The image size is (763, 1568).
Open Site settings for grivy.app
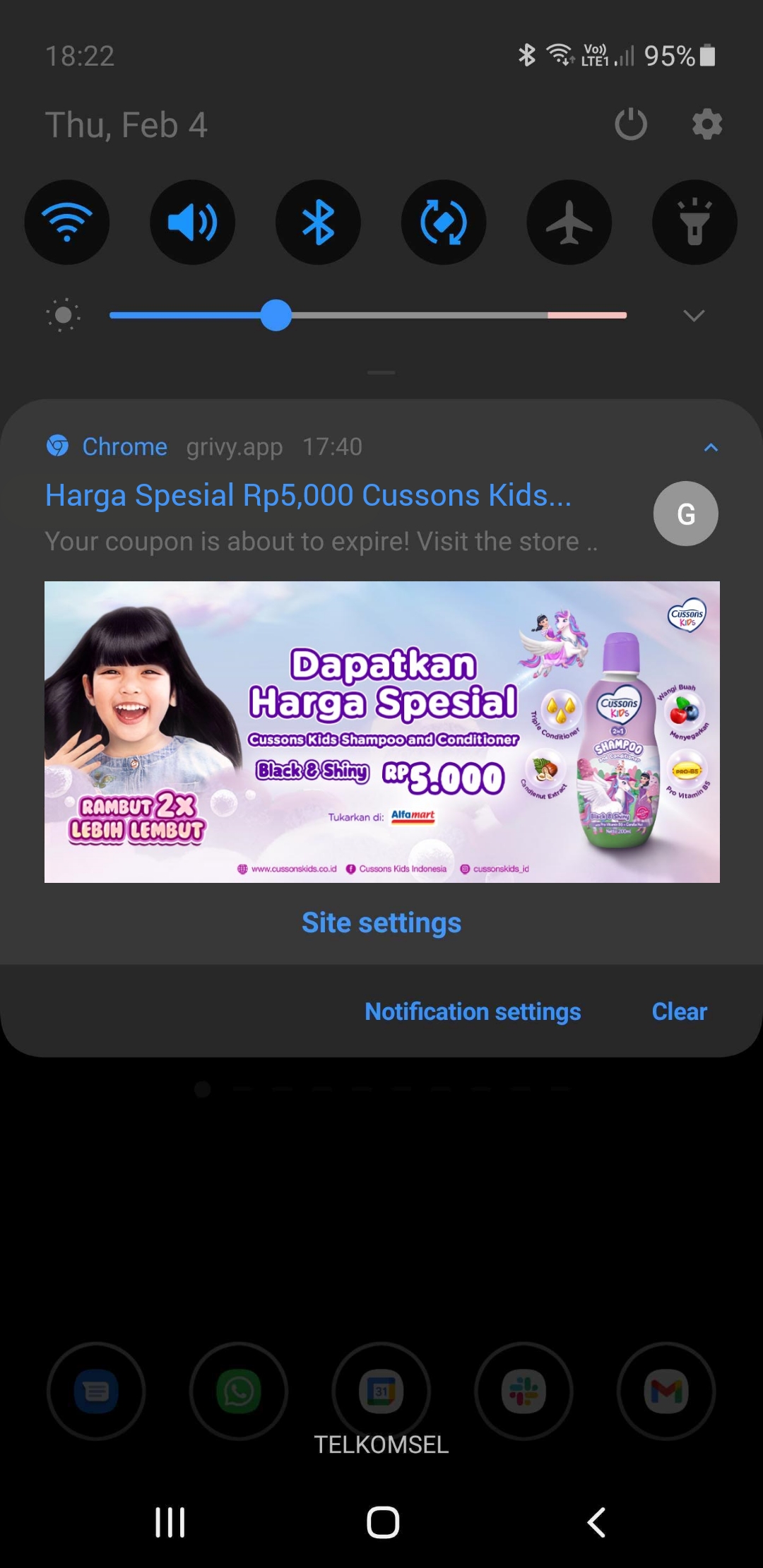pyautogui.click(x=381, y=922)
